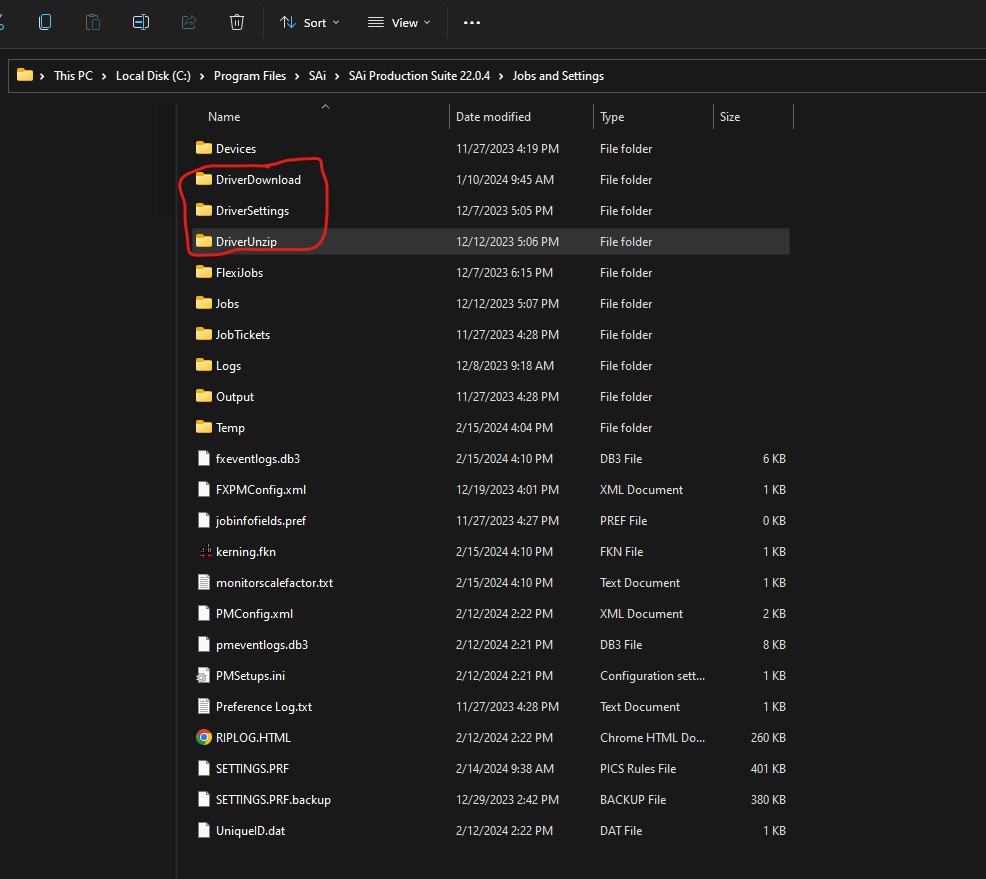Click DriverDownload date 1/10/2024 9:45 AM

(x=505, y=180)
